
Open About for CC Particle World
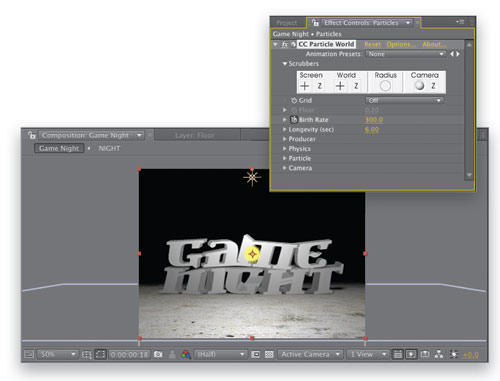(x=433, y=44)
